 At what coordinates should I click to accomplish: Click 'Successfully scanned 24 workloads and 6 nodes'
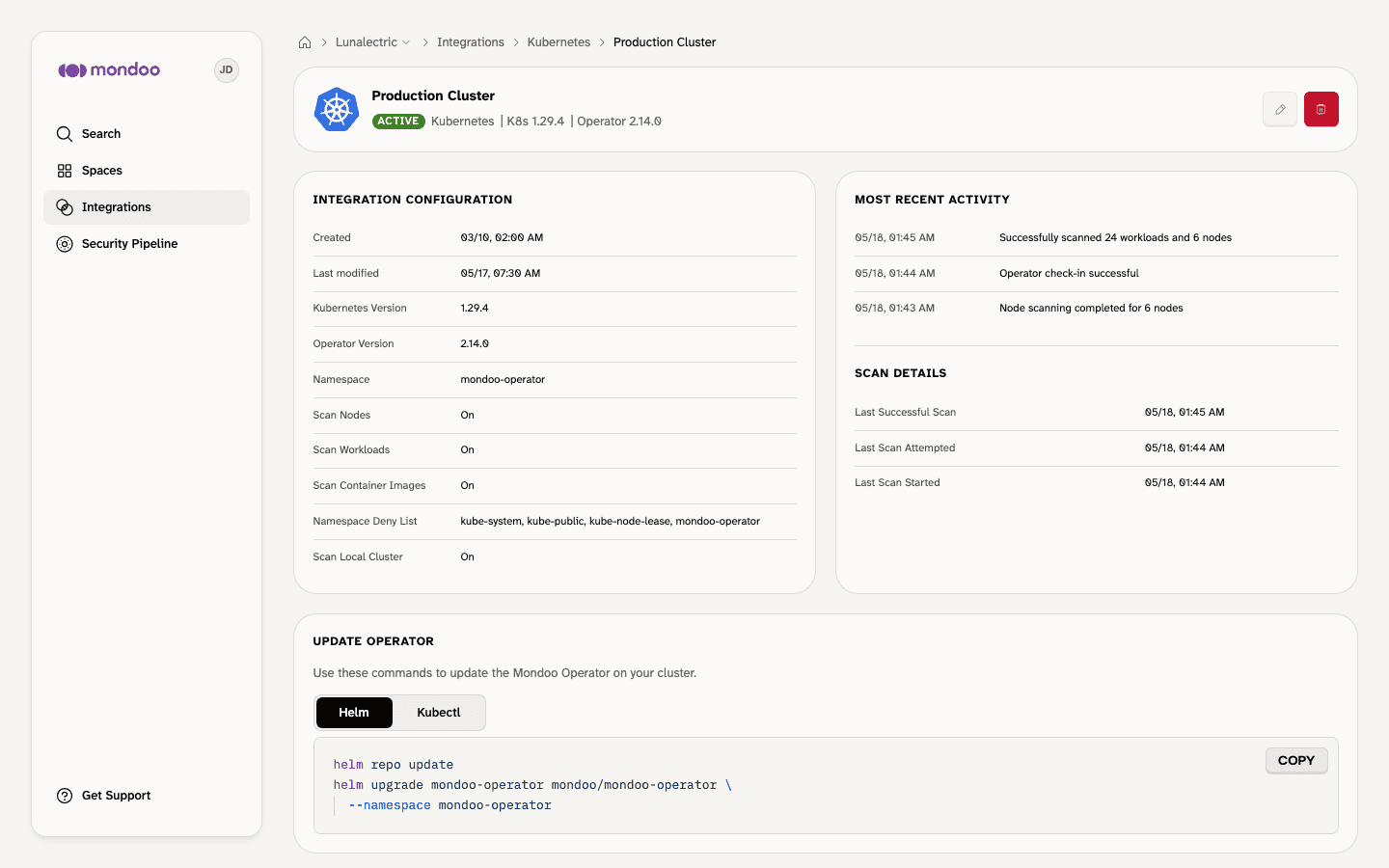tap(1115, 237)
